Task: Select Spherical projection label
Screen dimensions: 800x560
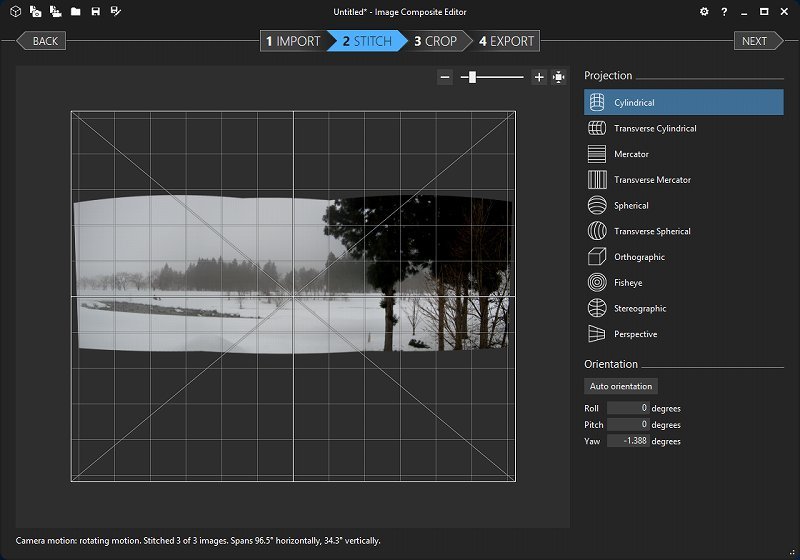Action: 631,206
